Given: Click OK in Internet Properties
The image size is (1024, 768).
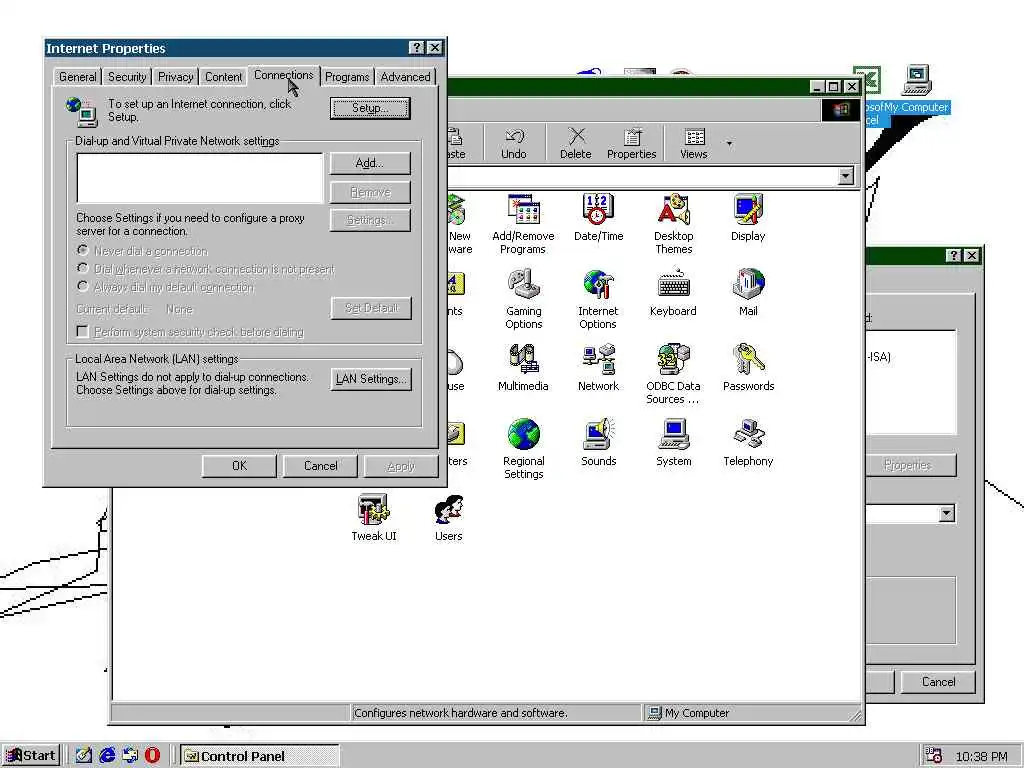Looking at the screenshot, I should [x=239, y=466].
